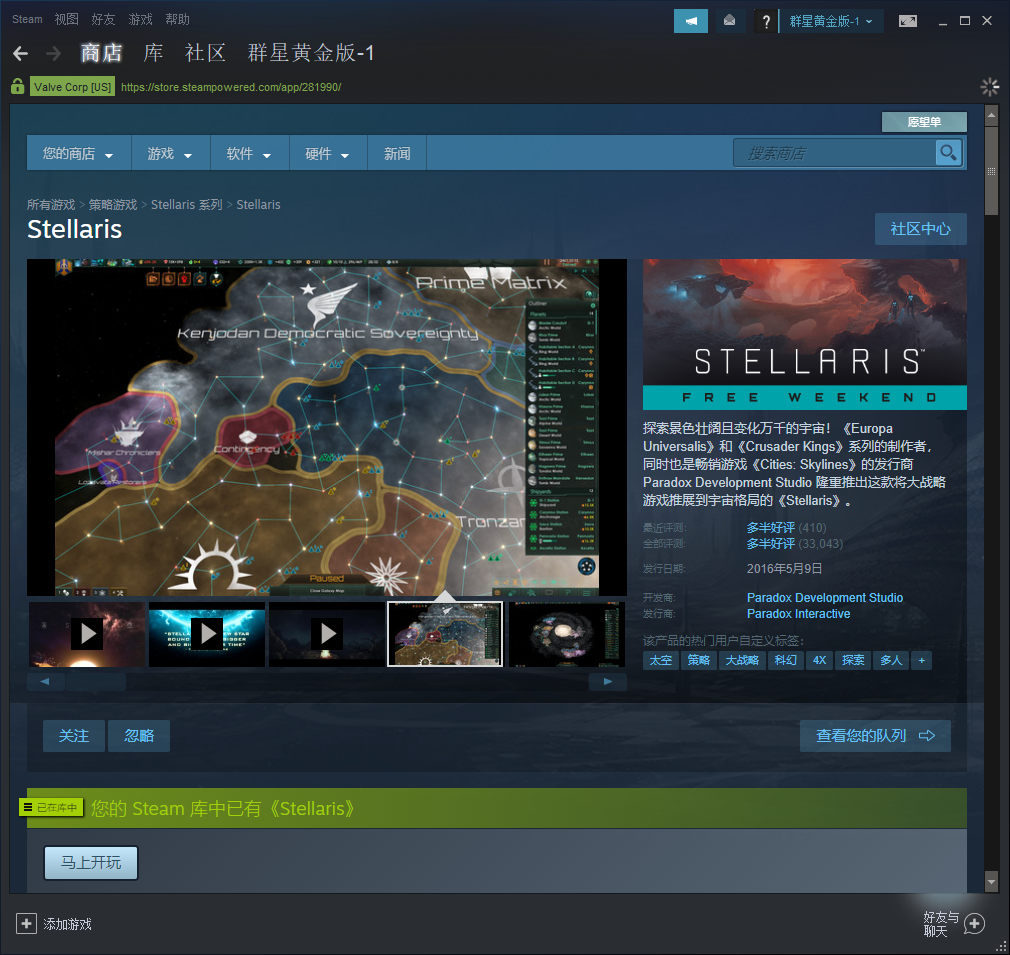Image resolution: width=1010 pixels, height=955 pixels.
Task: Add a tag with the + button
Action: [921, 660]
